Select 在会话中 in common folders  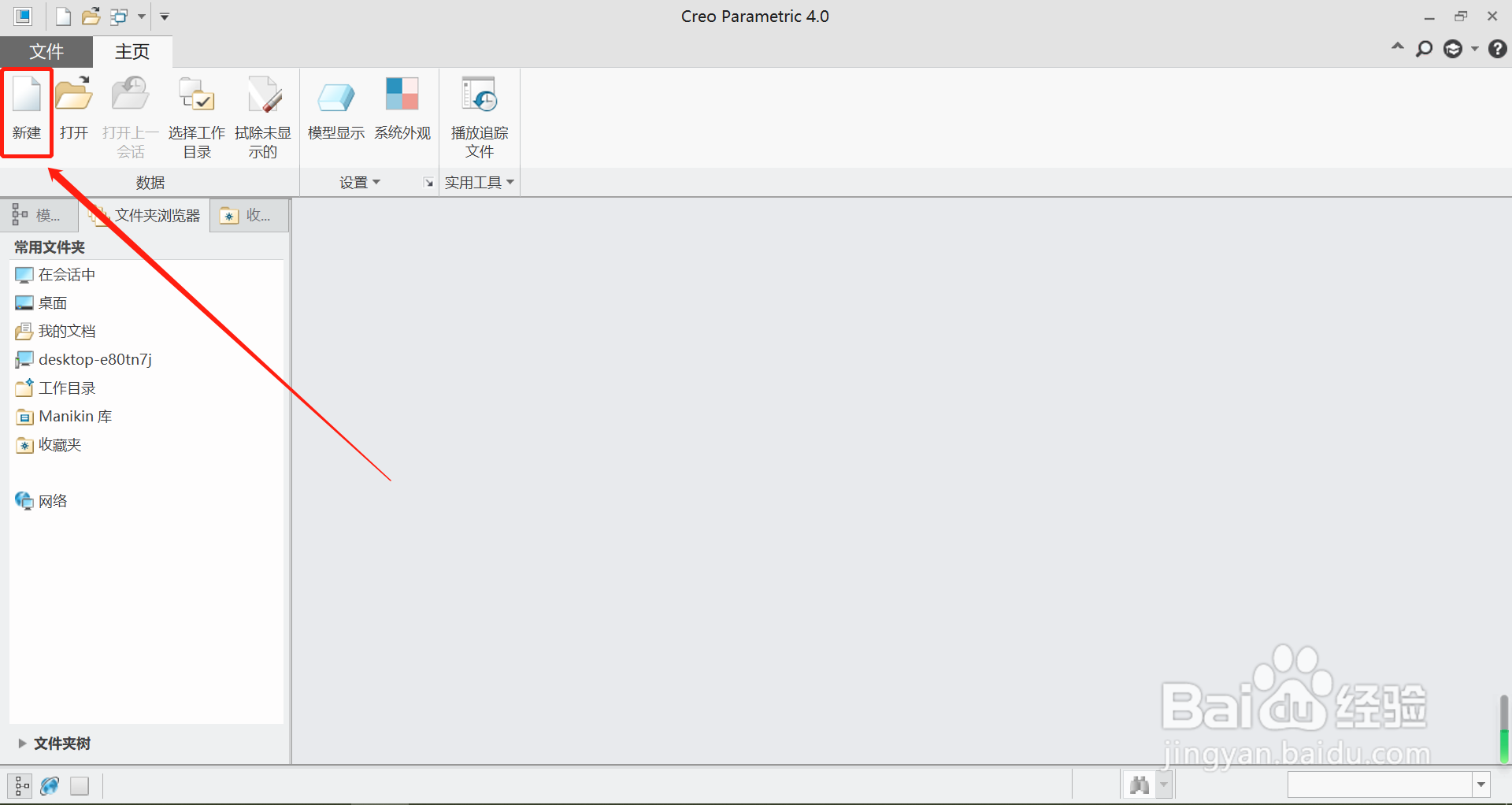click(55, 275)
